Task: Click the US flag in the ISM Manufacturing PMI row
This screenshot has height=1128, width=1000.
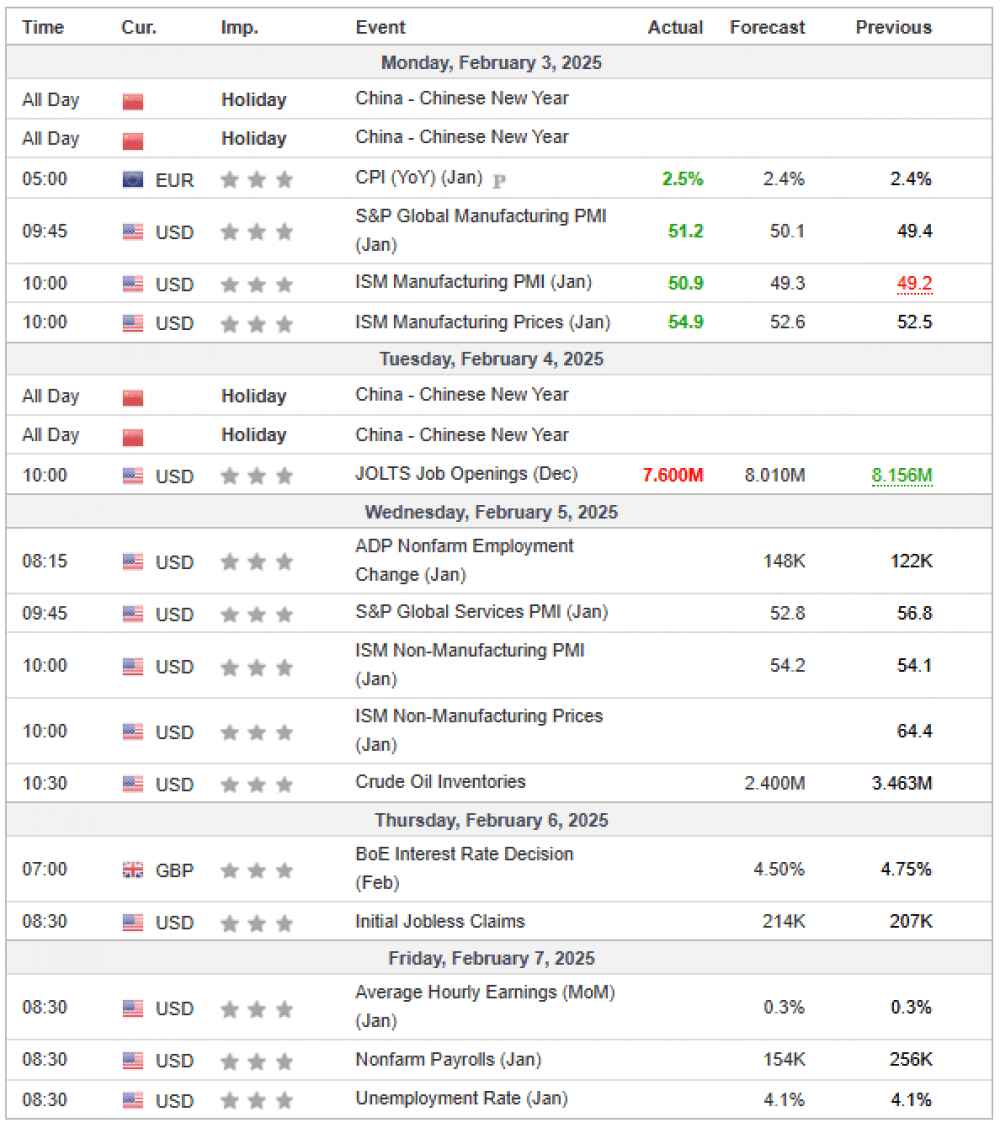Action: pyautogui.click(x=132, y=284)
